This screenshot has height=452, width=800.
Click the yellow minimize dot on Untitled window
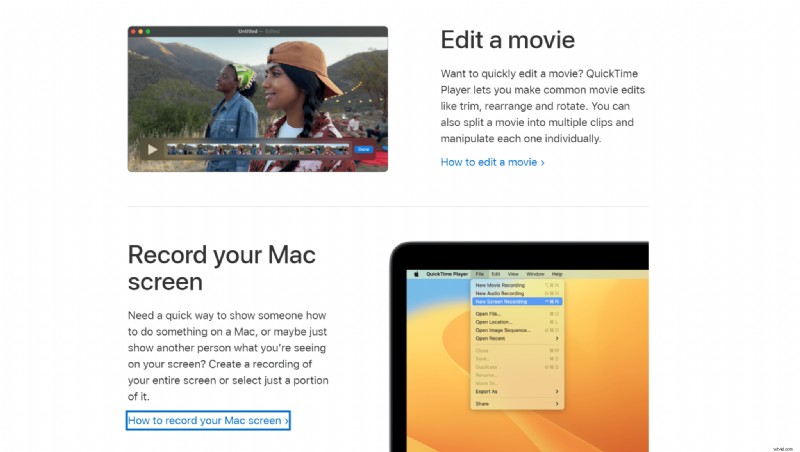click(x=139, y=31)
